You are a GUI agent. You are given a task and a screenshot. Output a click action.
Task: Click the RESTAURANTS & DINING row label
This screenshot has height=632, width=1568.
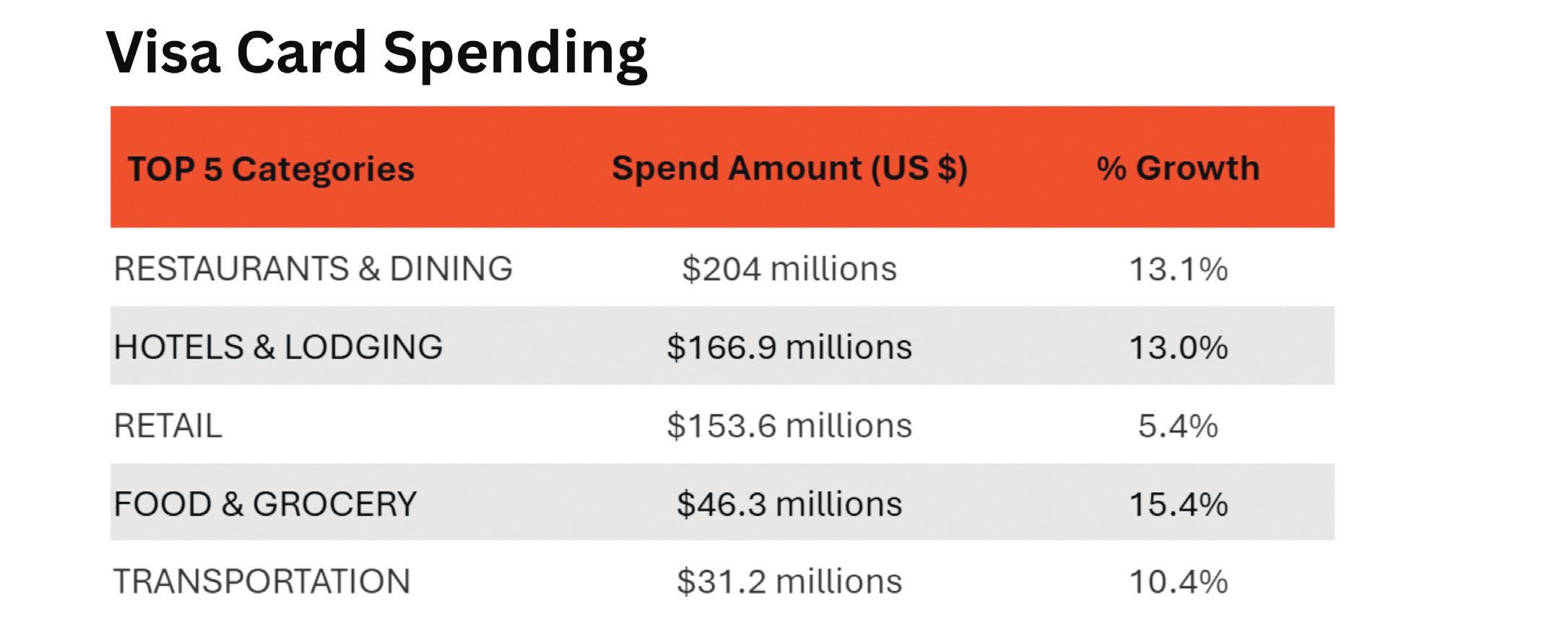(x=313, y=269)
